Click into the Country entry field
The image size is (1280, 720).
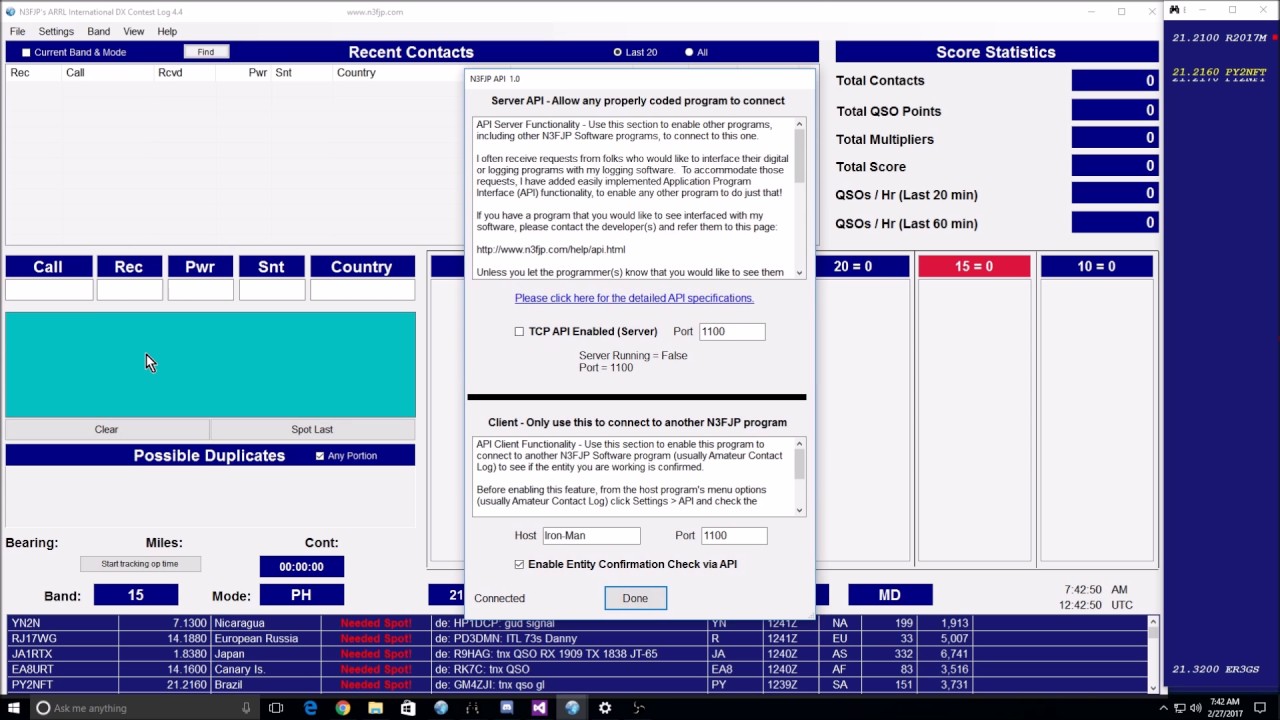(x=362, y=290)
